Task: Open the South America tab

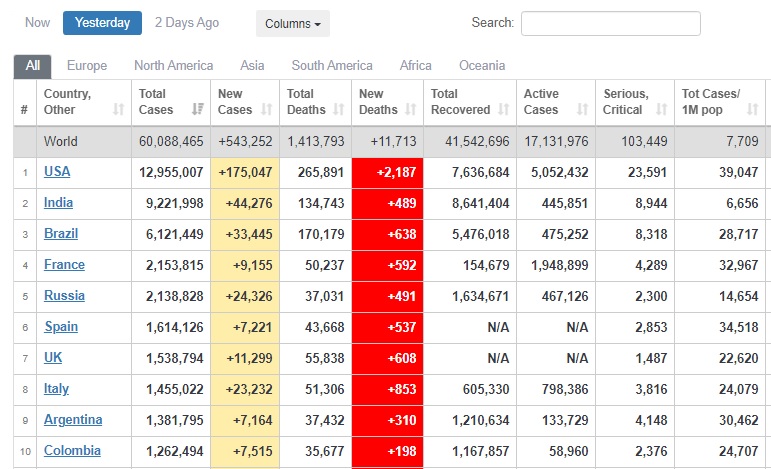Action: (x=332, y=66)
